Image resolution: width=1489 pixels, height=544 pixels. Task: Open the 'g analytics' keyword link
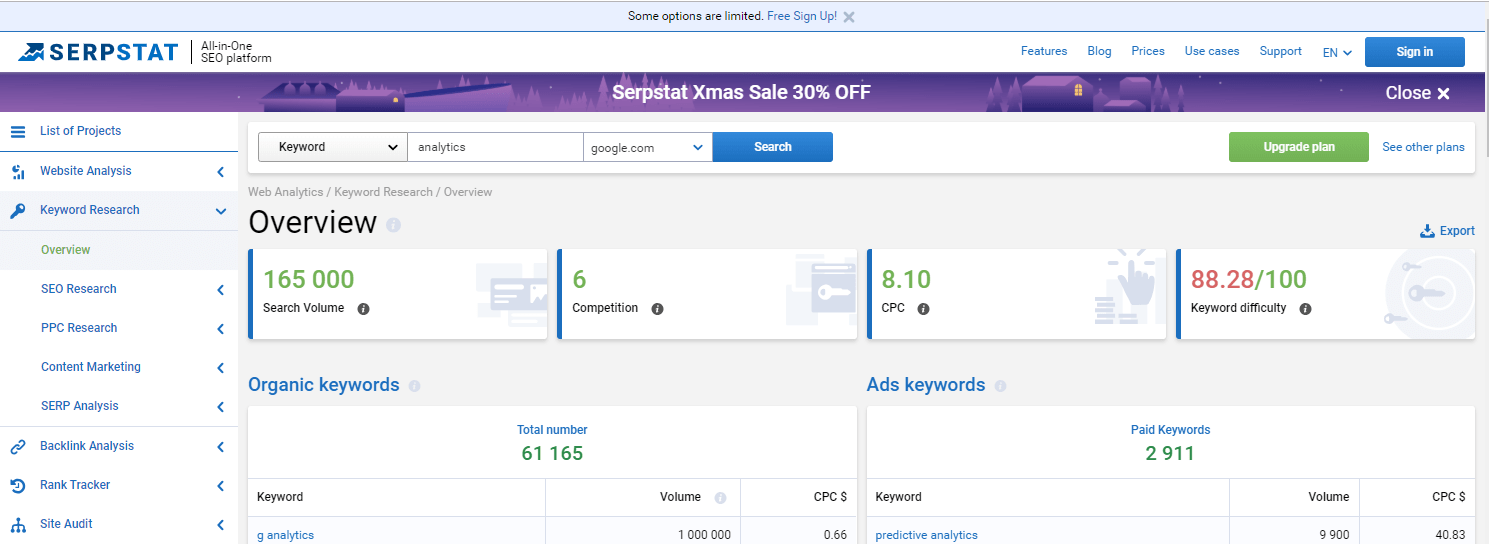[286, 535]
